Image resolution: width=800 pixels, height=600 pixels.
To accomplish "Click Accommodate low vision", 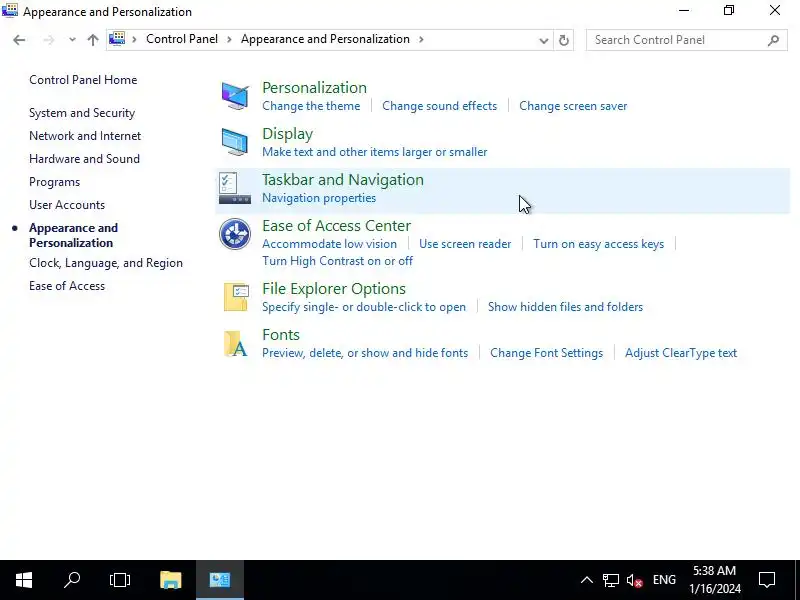I will 330,244.
